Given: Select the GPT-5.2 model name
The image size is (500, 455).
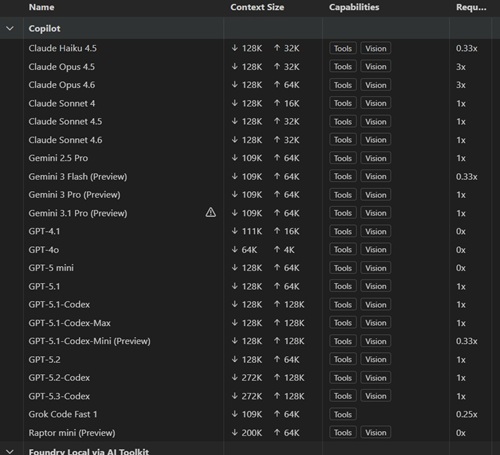Looking at the screenshot, I should point(44,360).
